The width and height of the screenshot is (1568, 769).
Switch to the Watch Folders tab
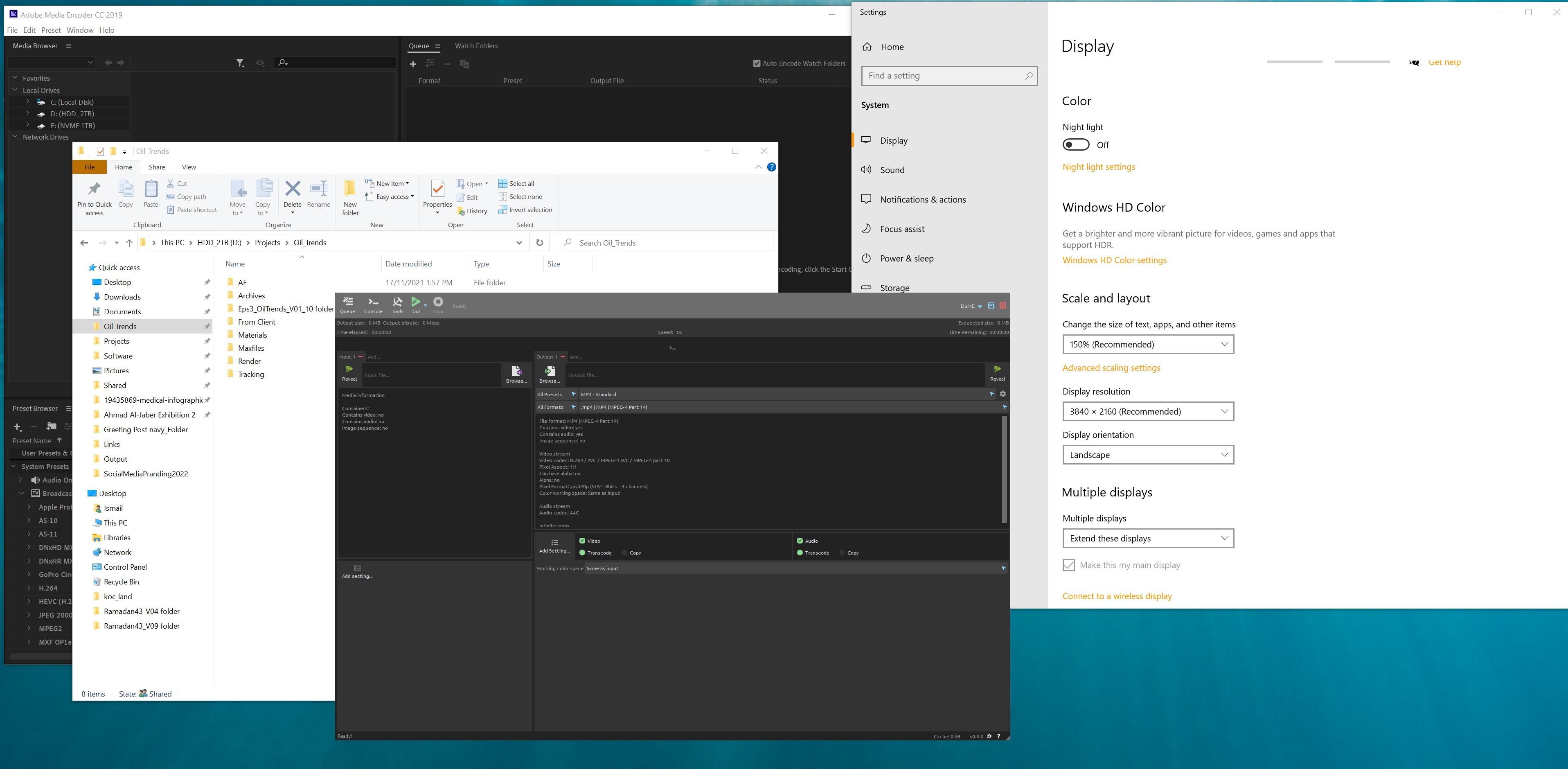coord(476,46)
